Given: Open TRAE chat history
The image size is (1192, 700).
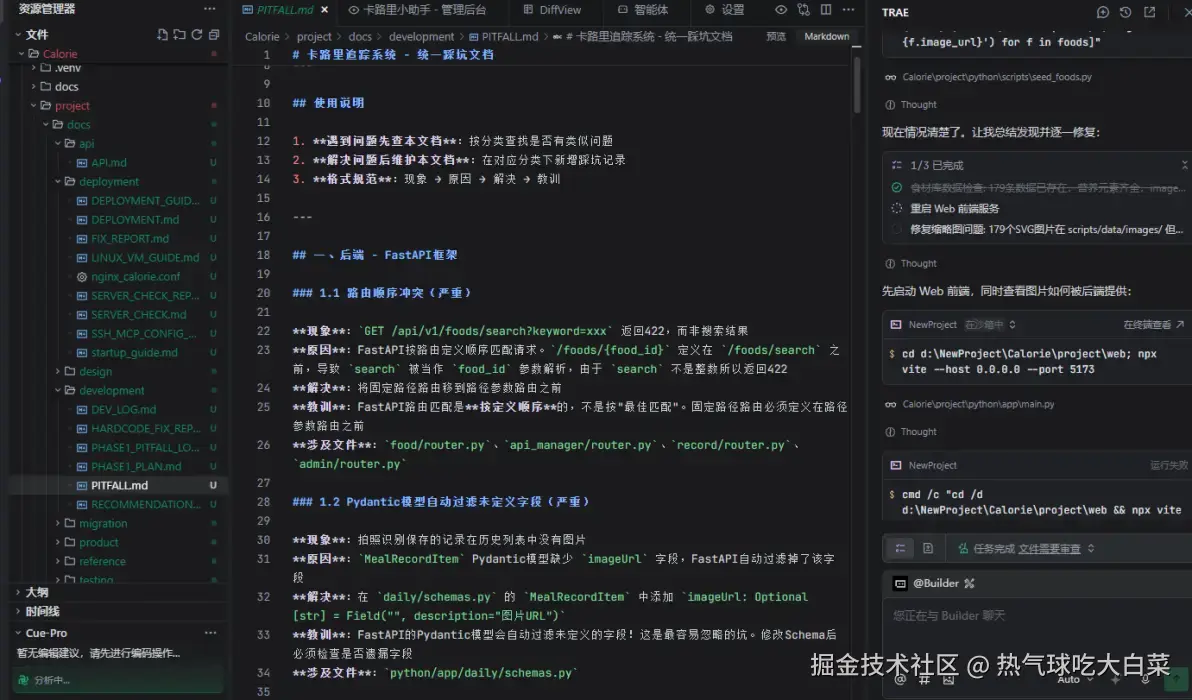Looking at the screenshot, I should point(1125,12).
